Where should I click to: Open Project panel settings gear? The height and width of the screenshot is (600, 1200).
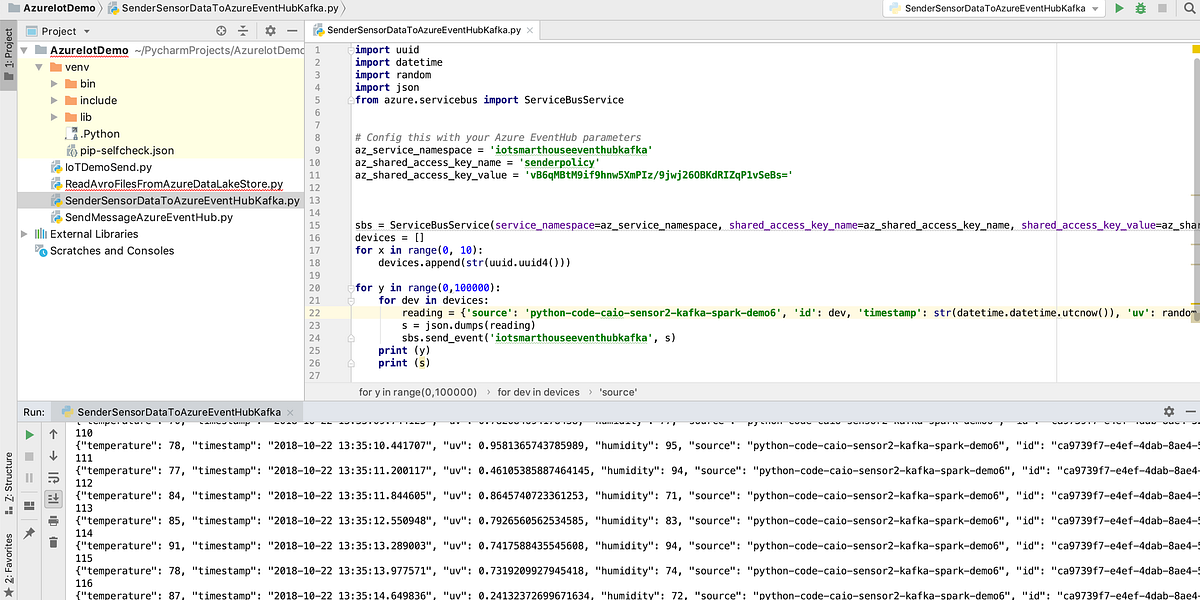(272, 31)
